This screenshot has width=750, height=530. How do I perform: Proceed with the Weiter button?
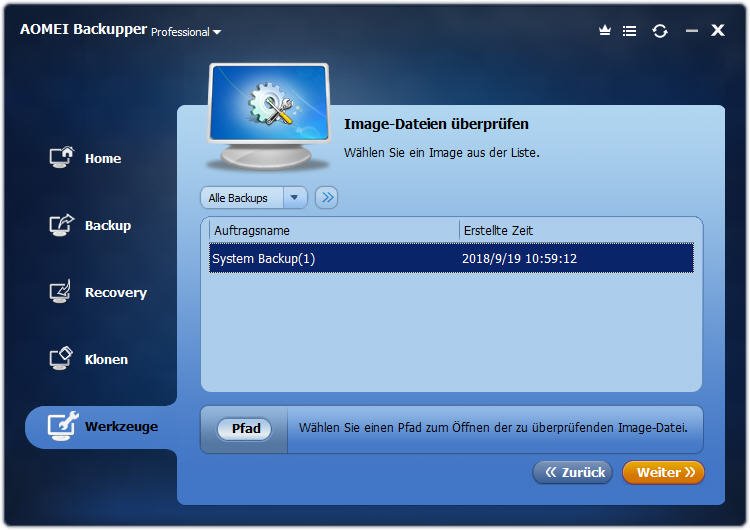coord(664,473)
